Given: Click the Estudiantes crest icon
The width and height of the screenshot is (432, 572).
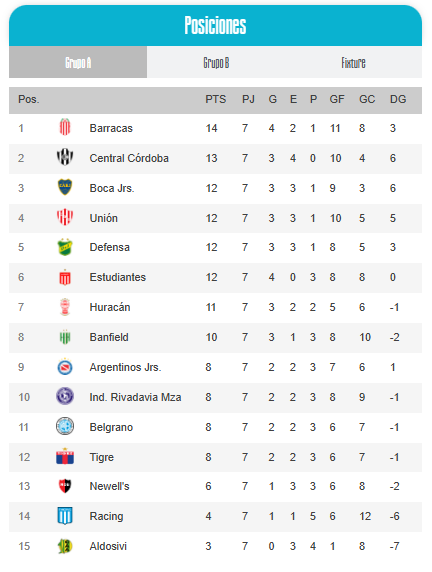Looking at the screenshot, I should coord(65,277).
